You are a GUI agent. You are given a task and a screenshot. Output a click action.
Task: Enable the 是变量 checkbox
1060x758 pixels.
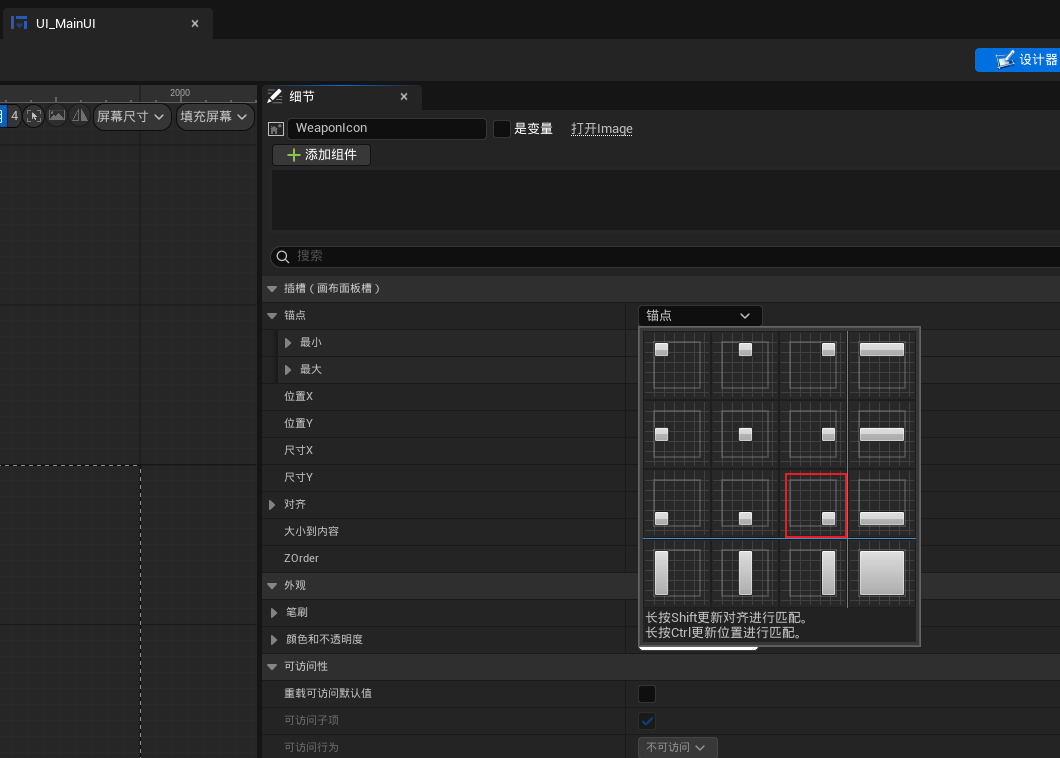pos(502,128)
